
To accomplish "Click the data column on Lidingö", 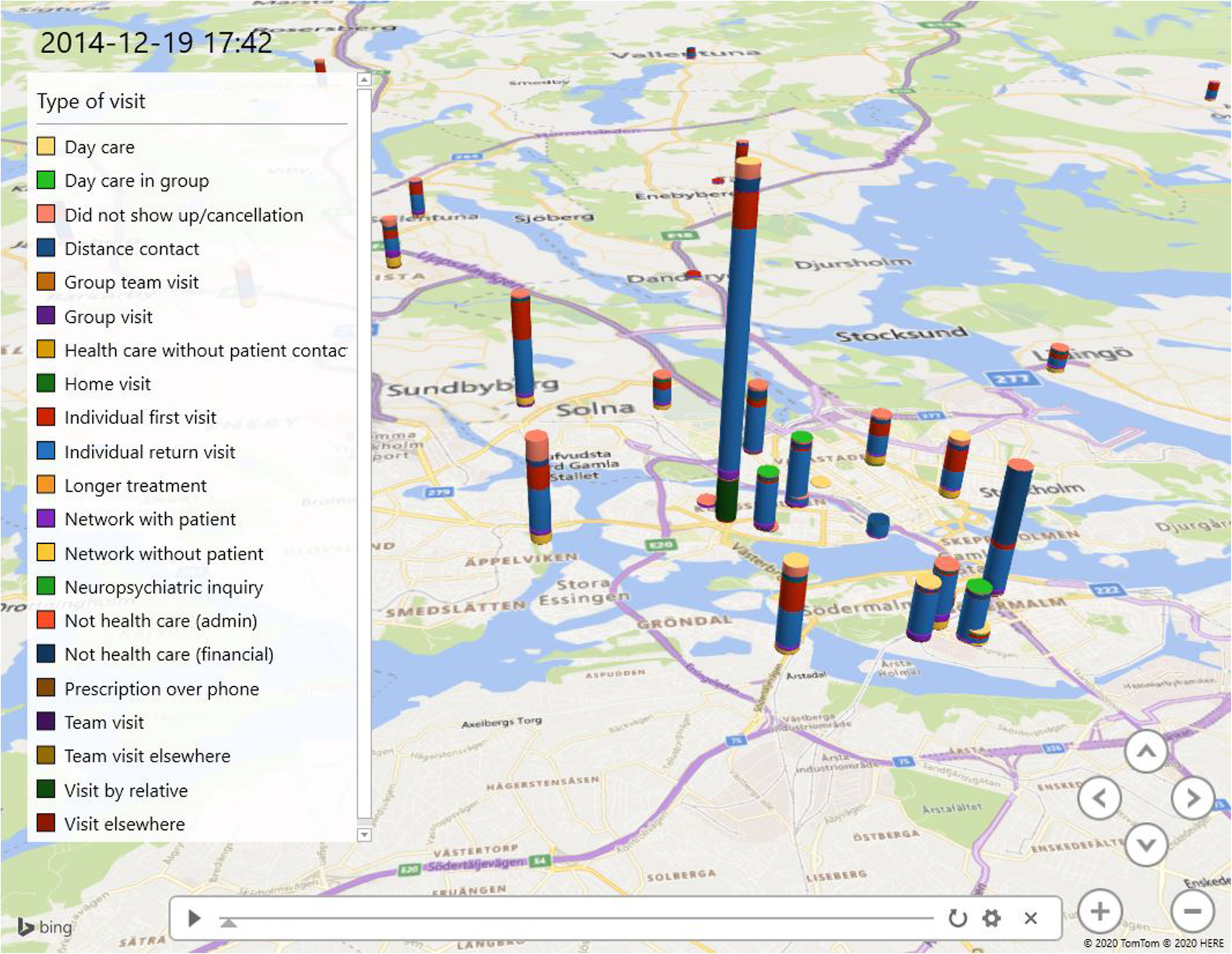I will tap(1057, 358).
